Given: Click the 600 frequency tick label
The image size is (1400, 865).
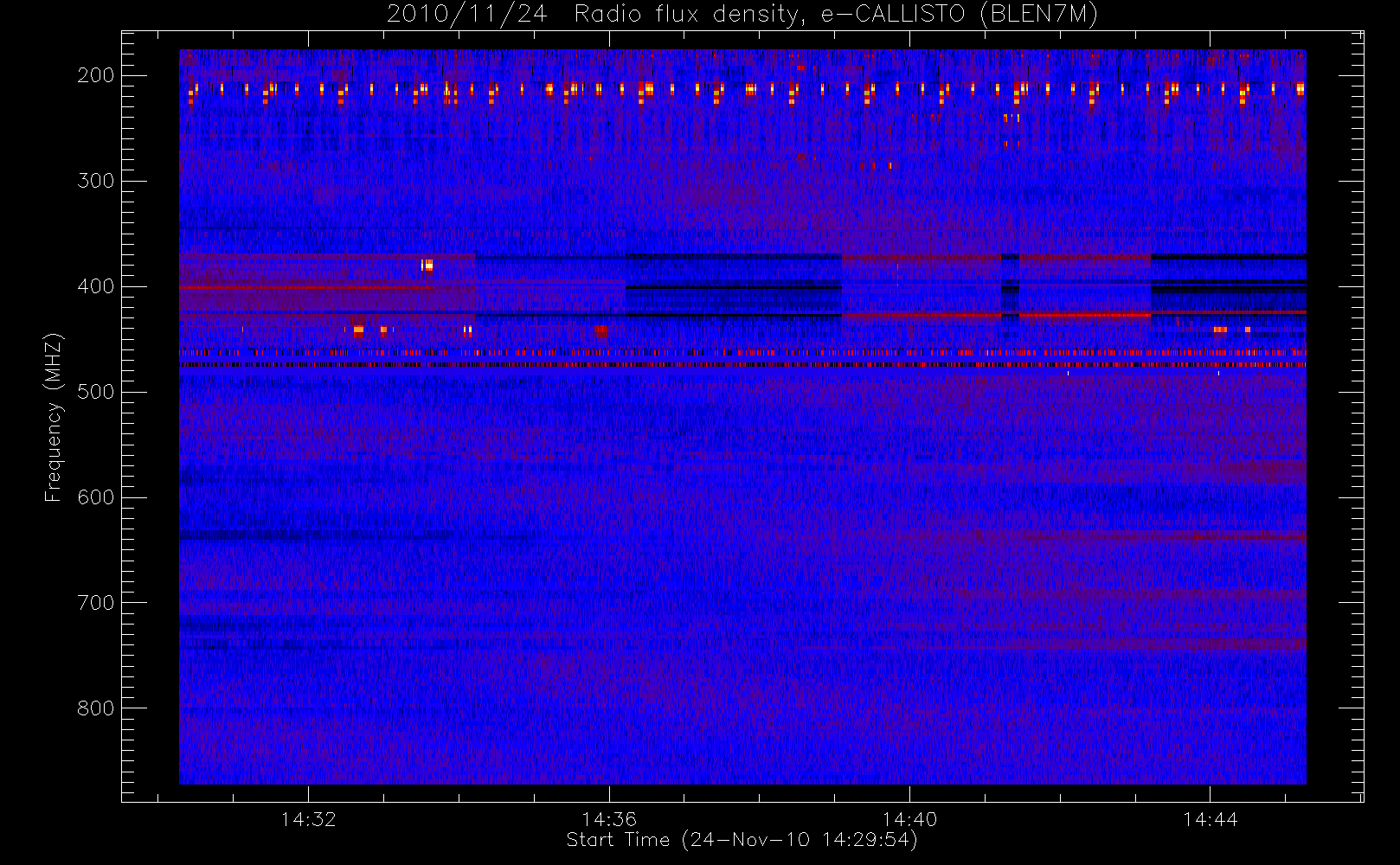Looking at the screenshot, I should pos(95,497).
